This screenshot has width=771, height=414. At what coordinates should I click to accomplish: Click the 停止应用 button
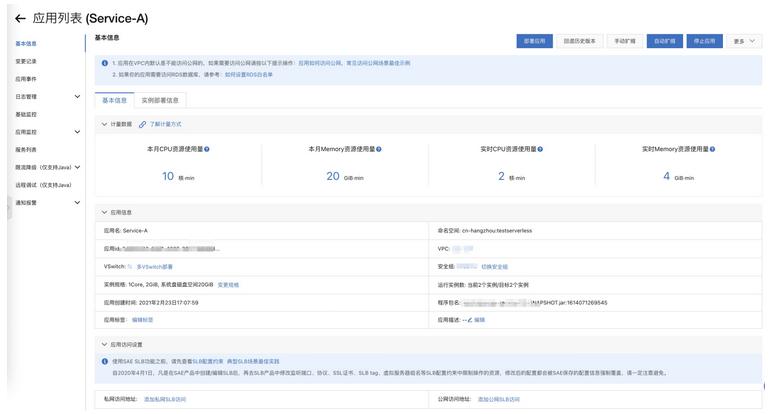point(704,41)
